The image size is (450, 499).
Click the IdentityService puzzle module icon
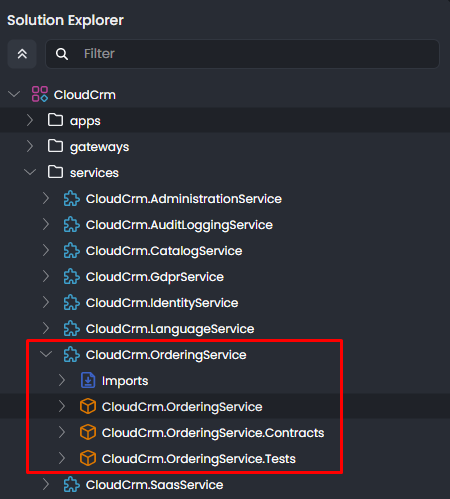point(72,303)
